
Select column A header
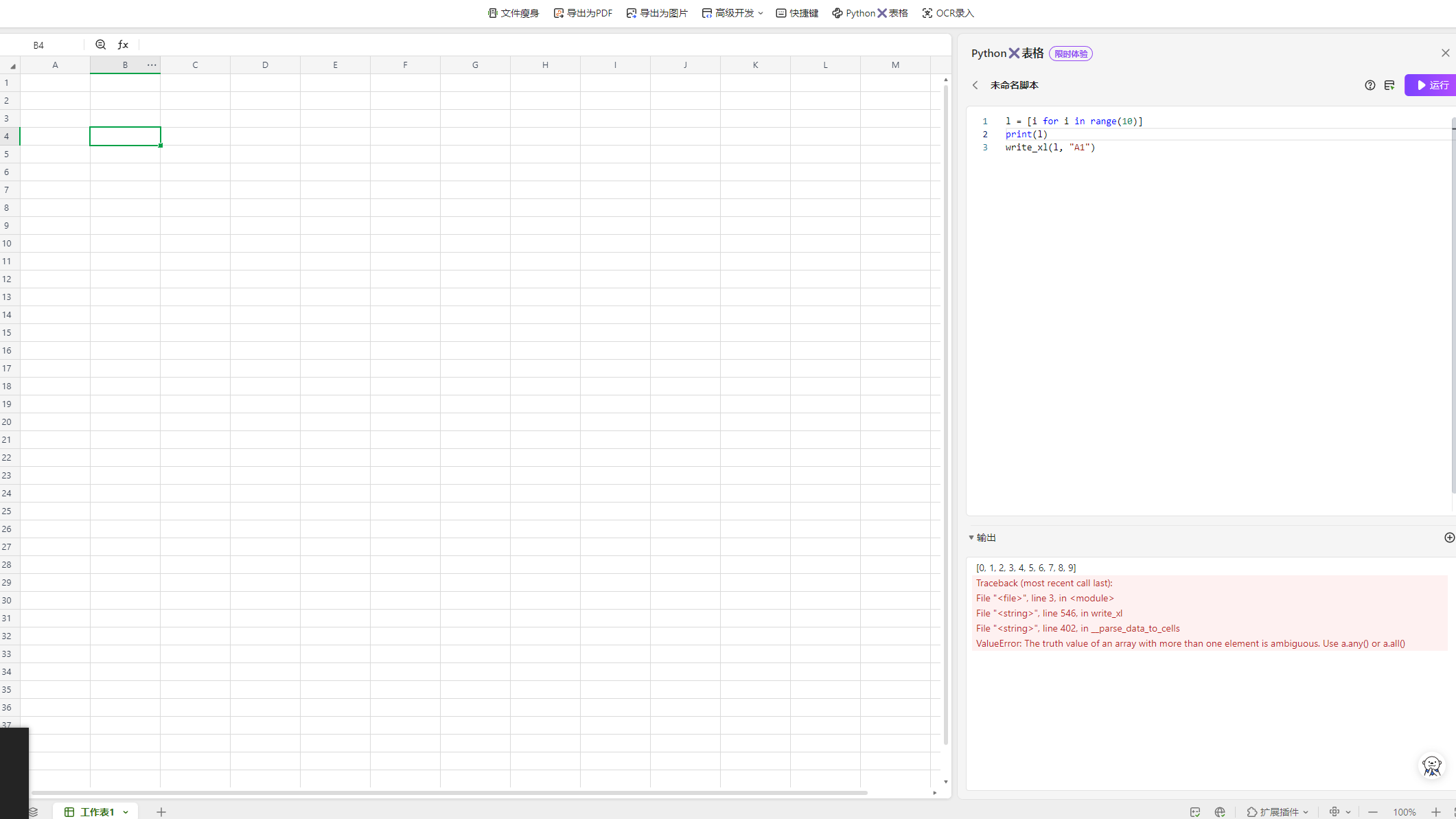coord(55,65)
